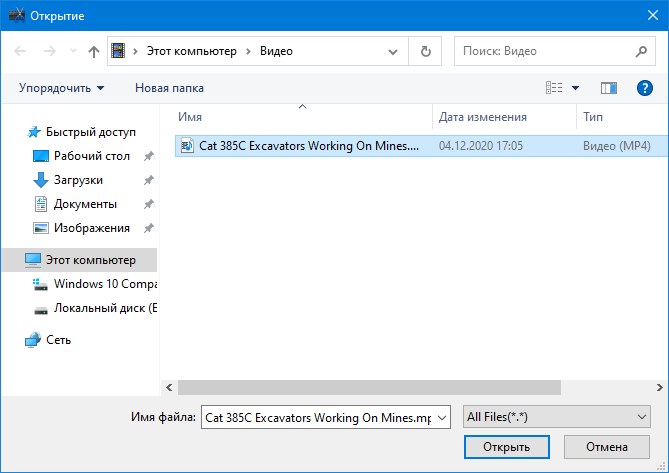Click the horizontal scrollbar in file list
Screen dimensions: 669x473
click(370, 386)
